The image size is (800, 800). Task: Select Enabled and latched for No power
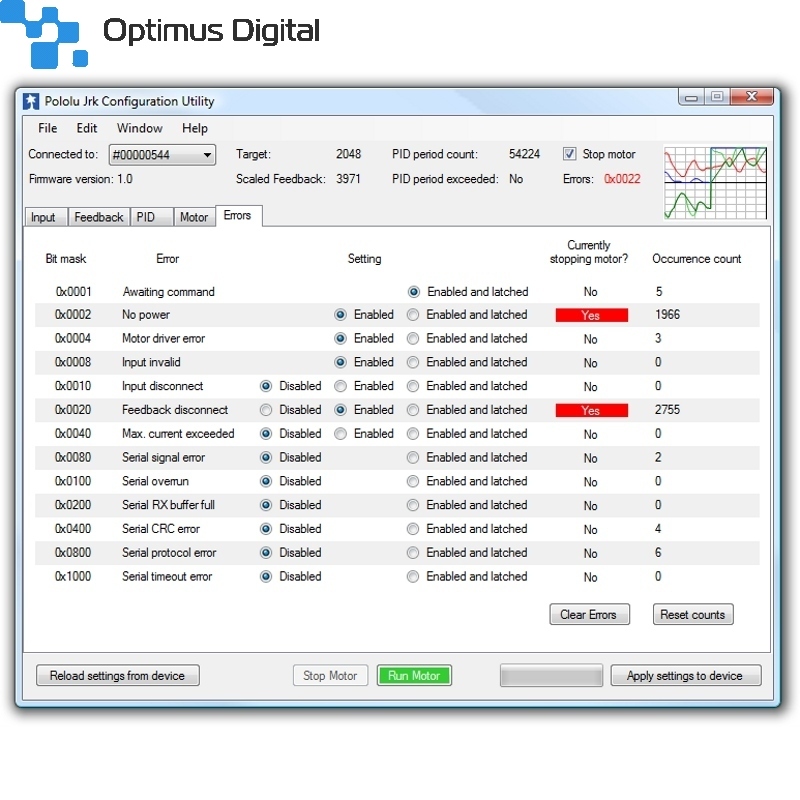point(413,315)
